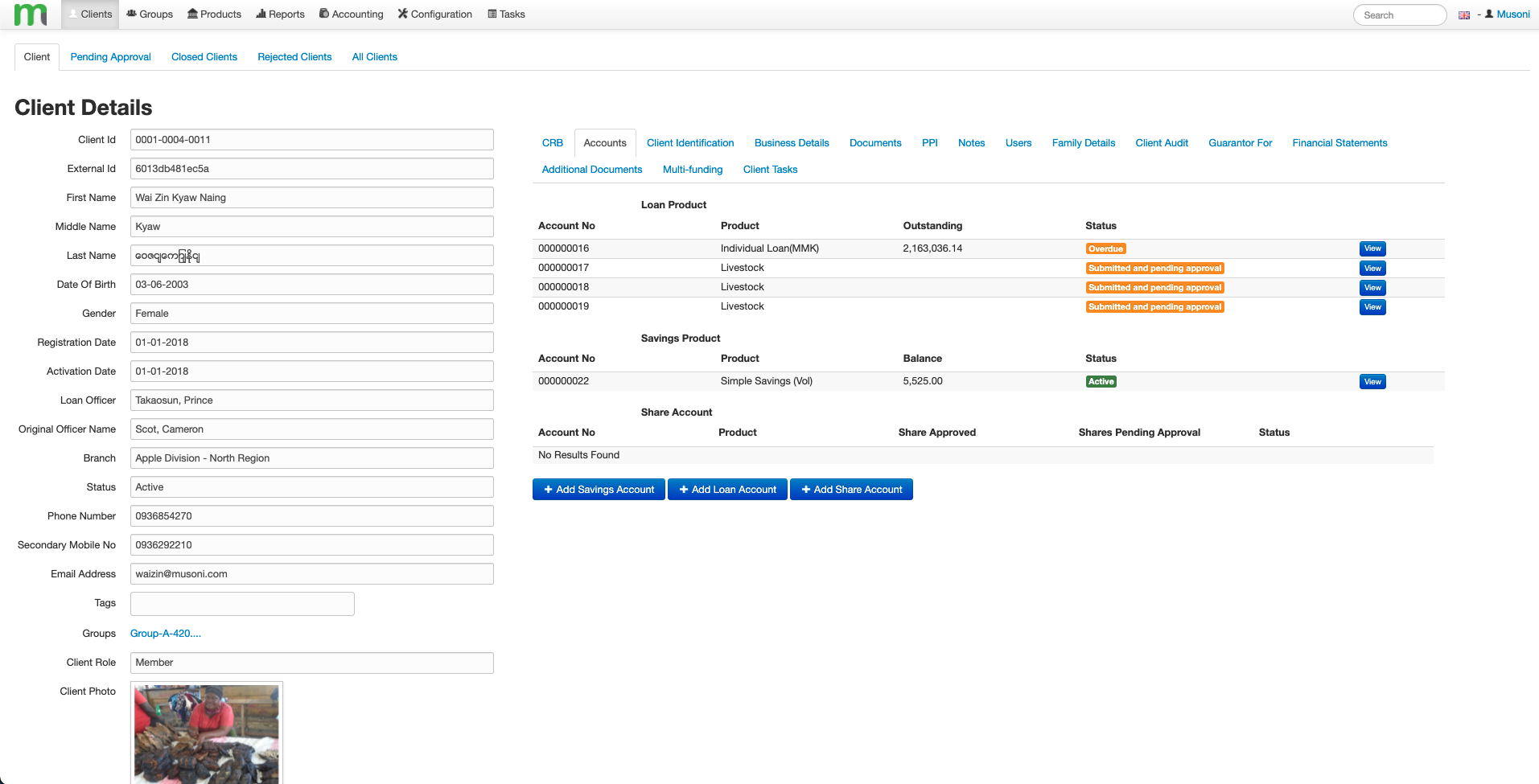Image resolution: width=1539 pixels, height=784 pixels.
Task: Click the UK flag language icon
Action: 1463,14
